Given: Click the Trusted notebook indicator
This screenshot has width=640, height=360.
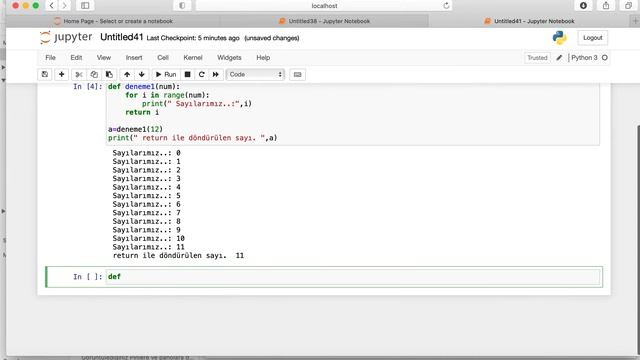Looking at the screenshot, I should click(x=537, y=58).
